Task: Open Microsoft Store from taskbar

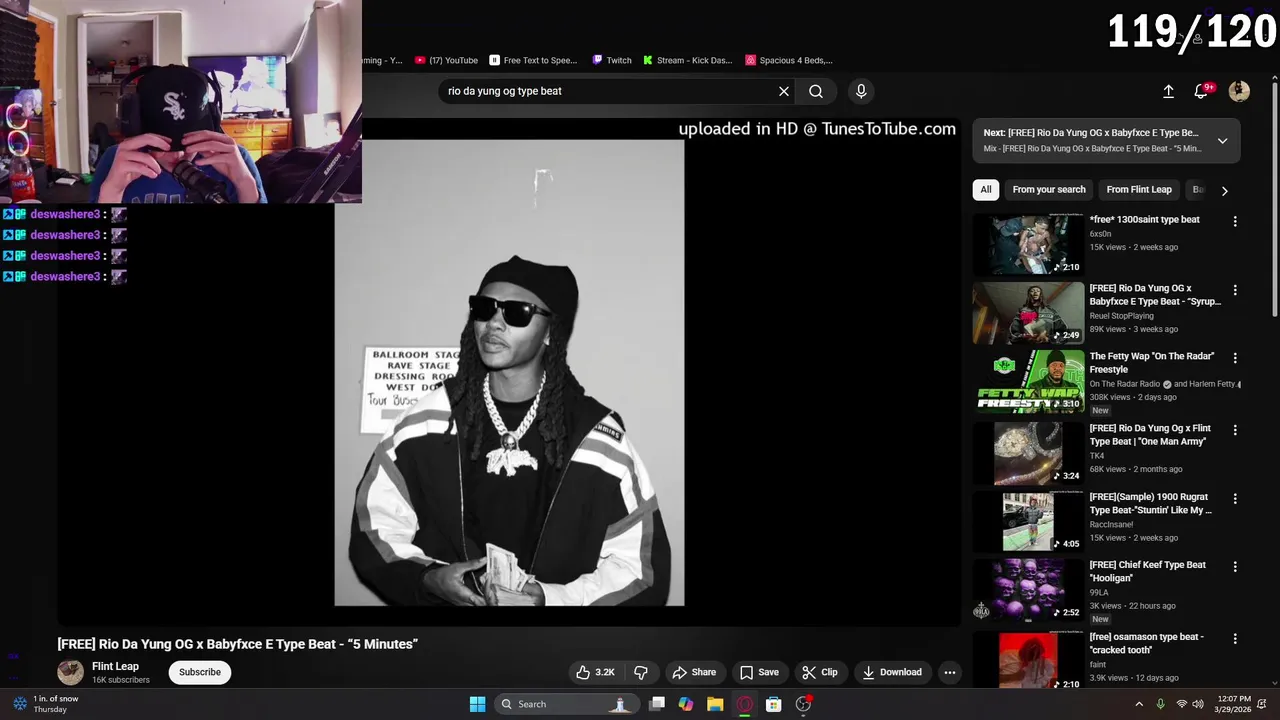Action: [x=773, y=704]
